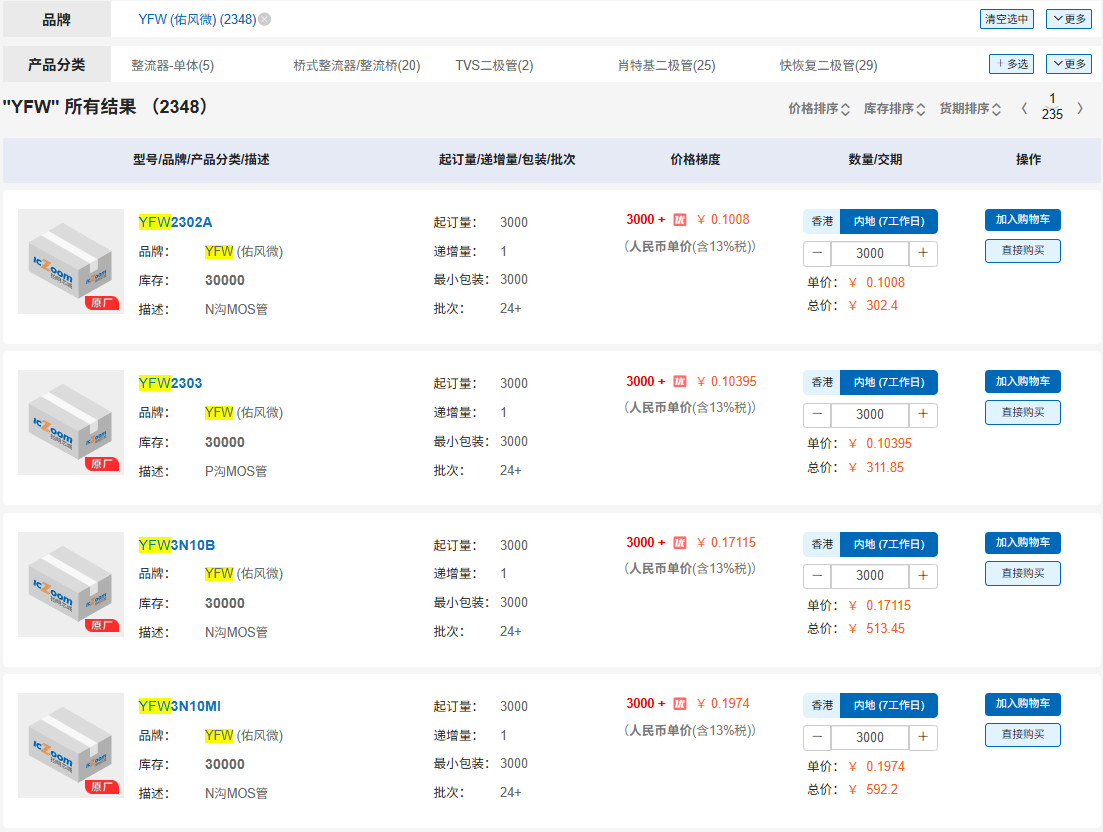Screen dimensions: 1103x832
Task: Decrease quantity with minus for YFW3N10B
Action: (817, 575)
